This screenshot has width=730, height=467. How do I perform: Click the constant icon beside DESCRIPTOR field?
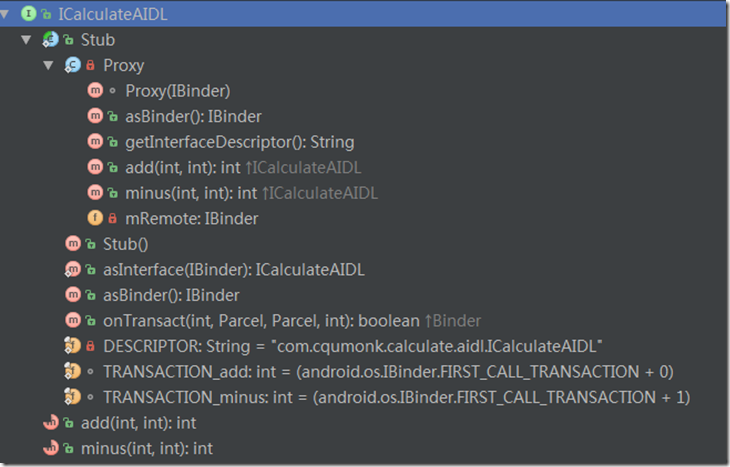72,346
